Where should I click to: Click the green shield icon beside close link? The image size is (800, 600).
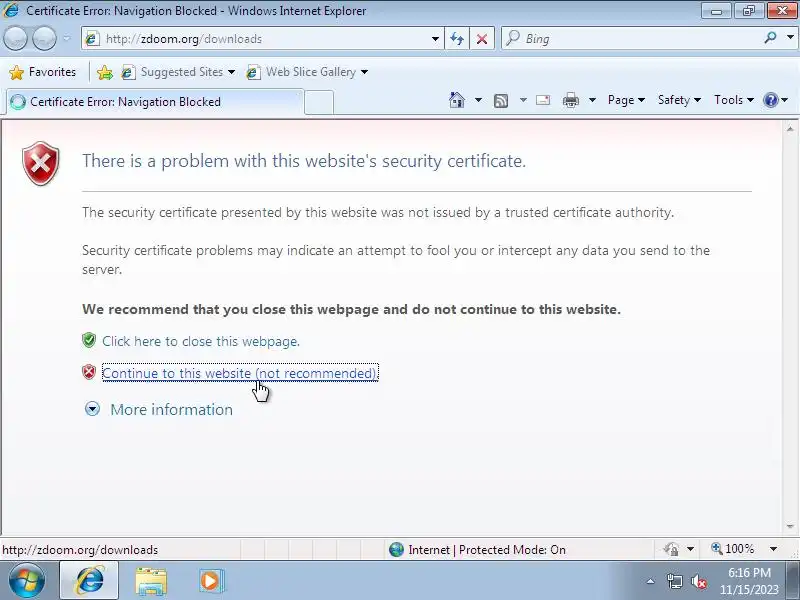(89, 340)
